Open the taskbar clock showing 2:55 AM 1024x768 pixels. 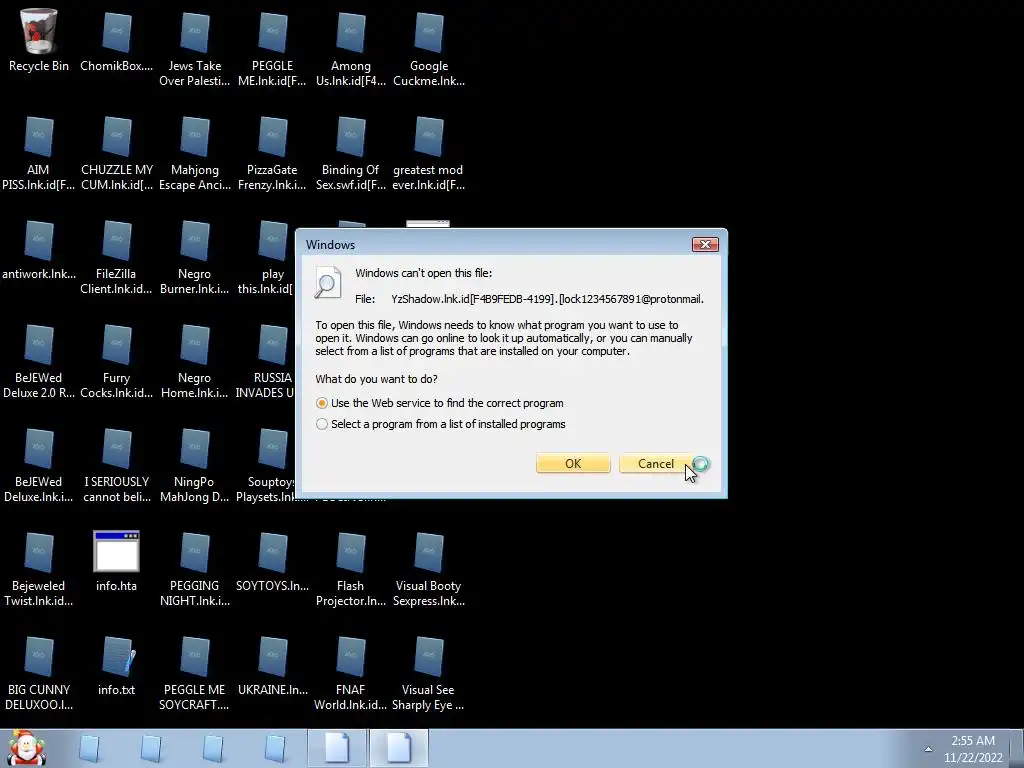click(973, 741)
